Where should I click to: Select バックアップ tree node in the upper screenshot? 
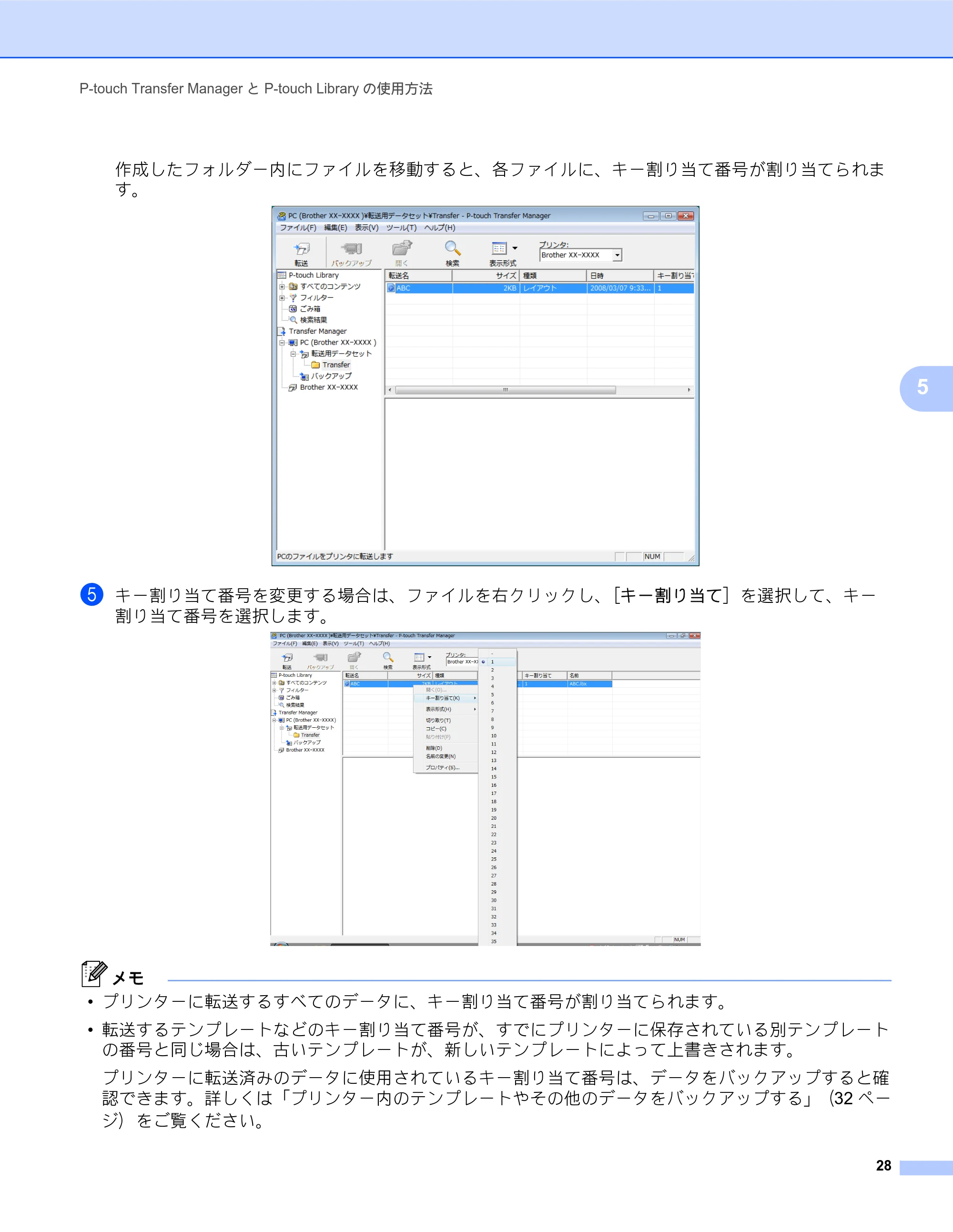(326, 376)
